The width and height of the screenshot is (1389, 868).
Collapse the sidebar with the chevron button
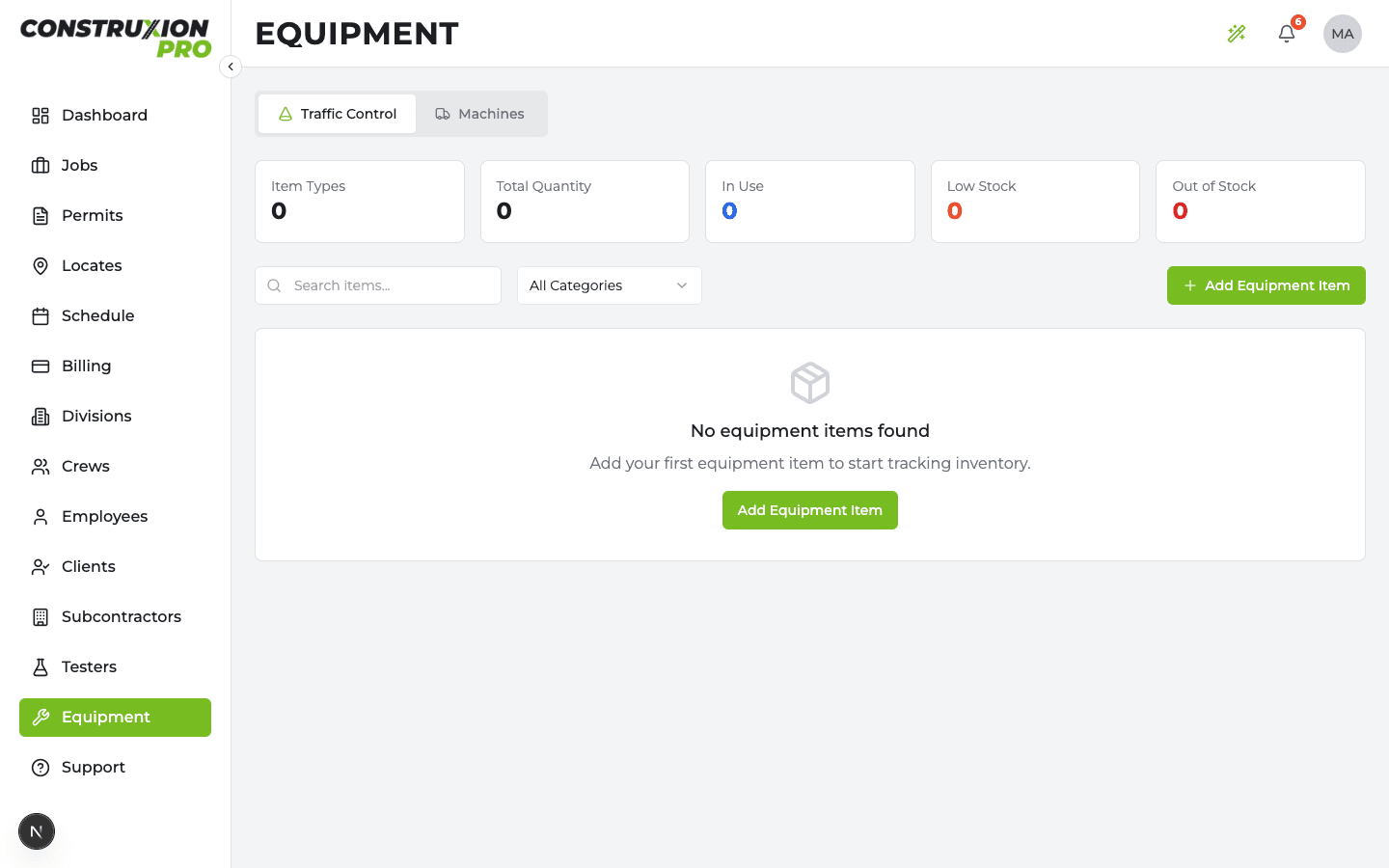click(x=231, y=67)
